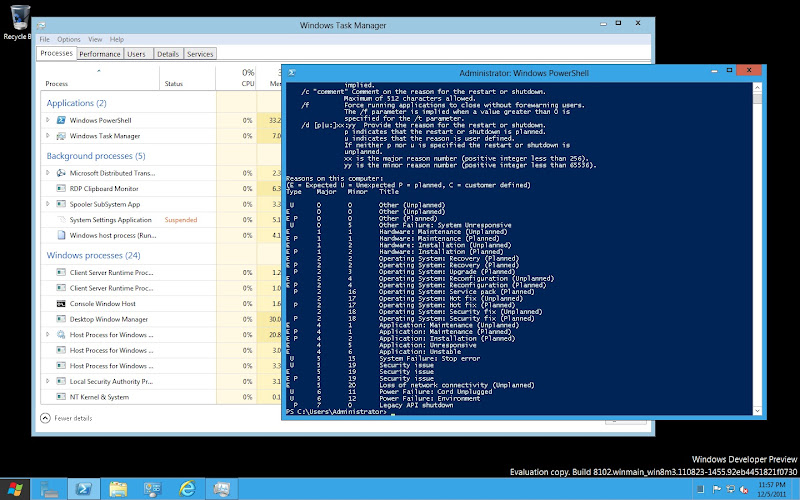This screenshot has width=800, height=500.
Task: Expand the Microsoft Distributed Trans... process
Action: click(x=47, y=173)
